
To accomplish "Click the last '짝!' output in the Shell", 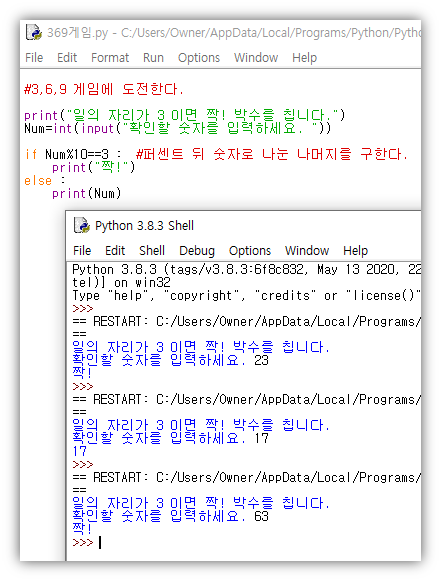I will (x=82, y=528).
